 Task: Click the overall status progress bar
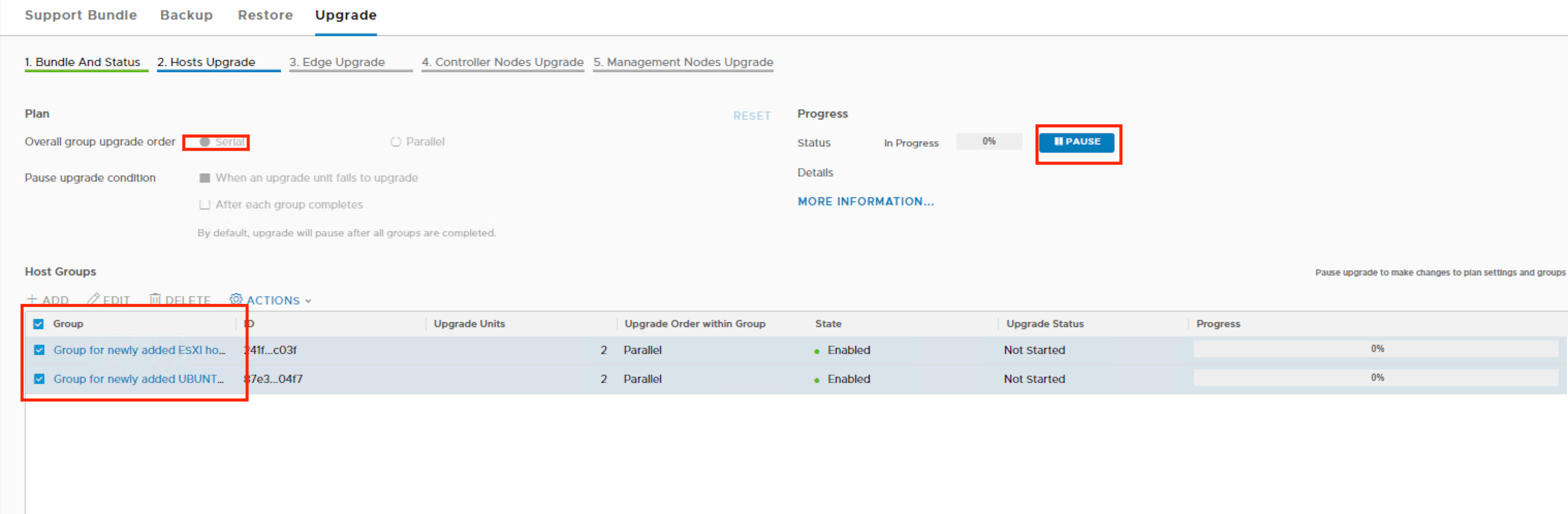pos(989,141)
